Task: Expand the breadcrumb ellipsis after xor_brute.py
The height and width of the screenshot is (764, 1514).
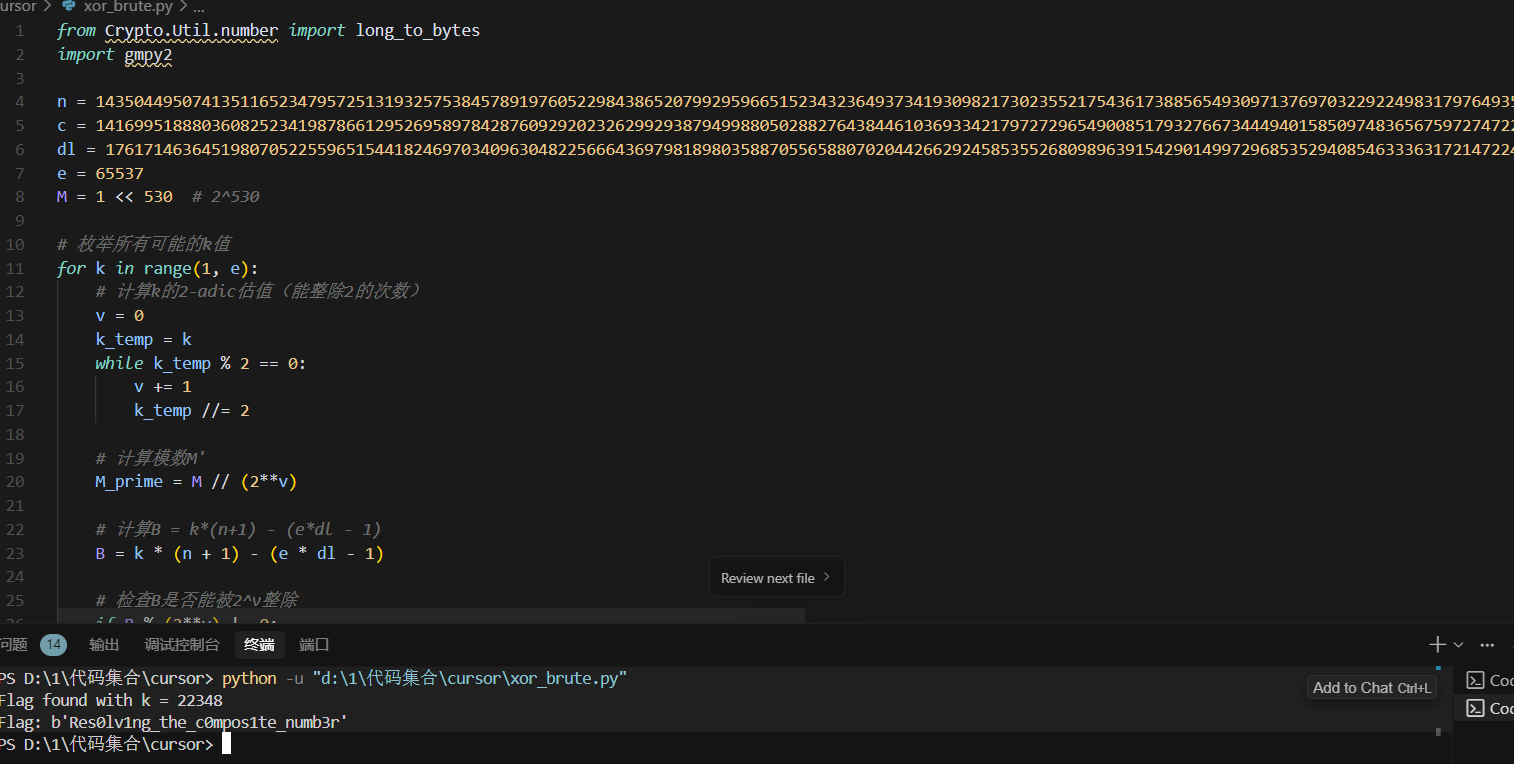Action: coord(198,6)
